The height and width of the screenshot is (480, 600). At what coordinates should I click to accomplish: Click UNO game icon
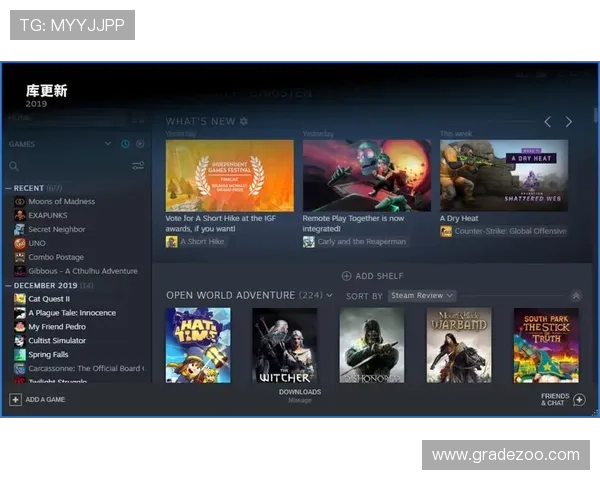point(20,243)
